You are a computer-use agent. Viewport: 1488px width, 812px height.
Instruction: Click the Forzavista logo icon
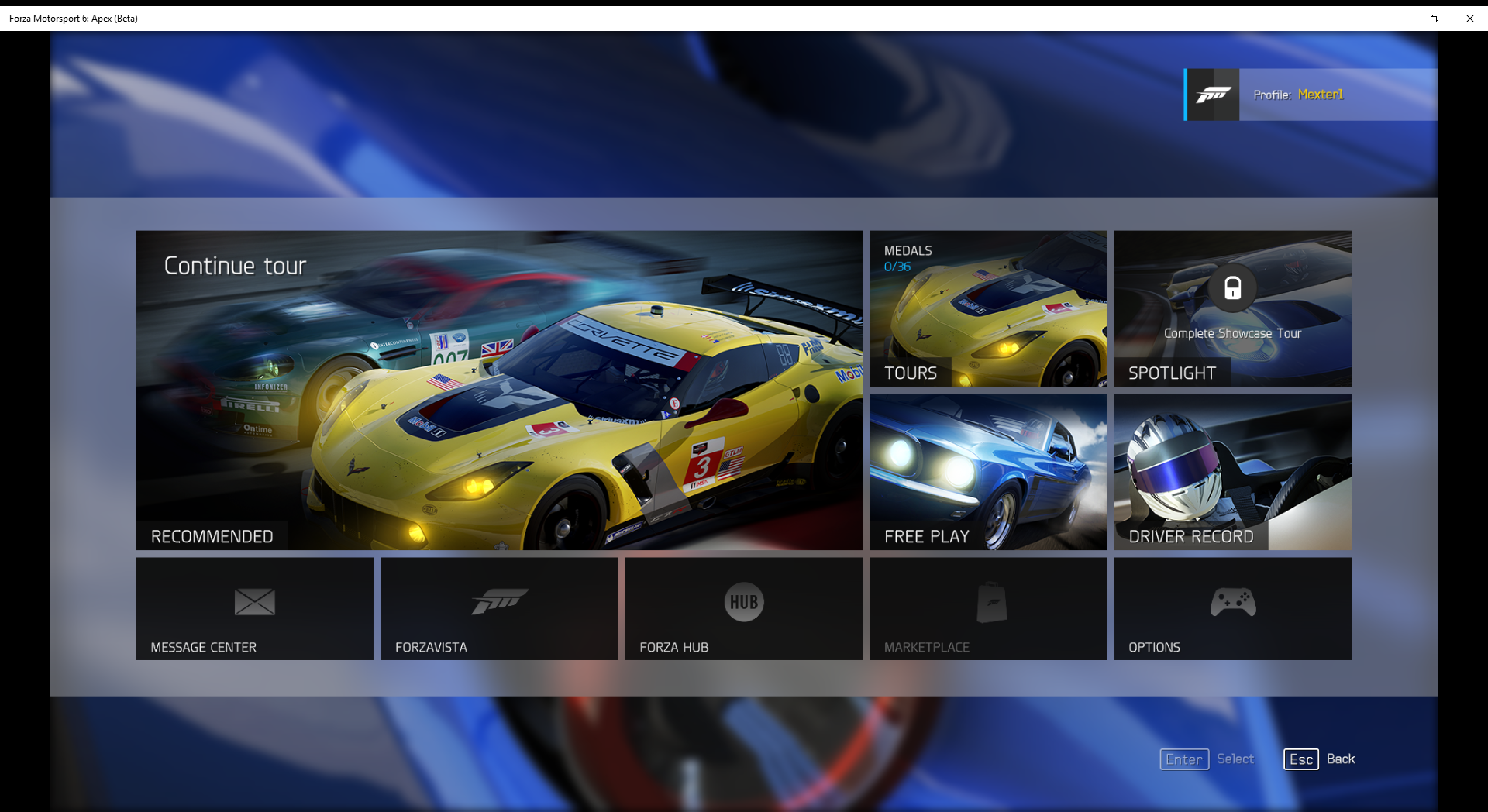click(499, 600)
